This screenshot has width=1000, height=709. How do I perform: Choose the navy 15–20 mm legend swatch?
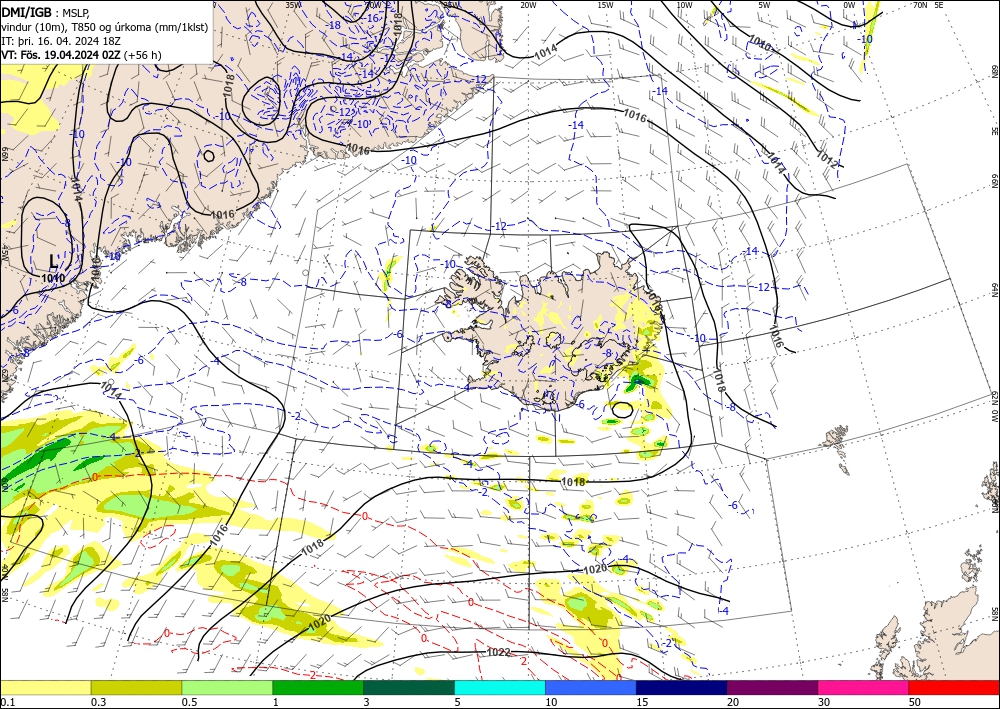pyautogui.click(x=682, y=687)
